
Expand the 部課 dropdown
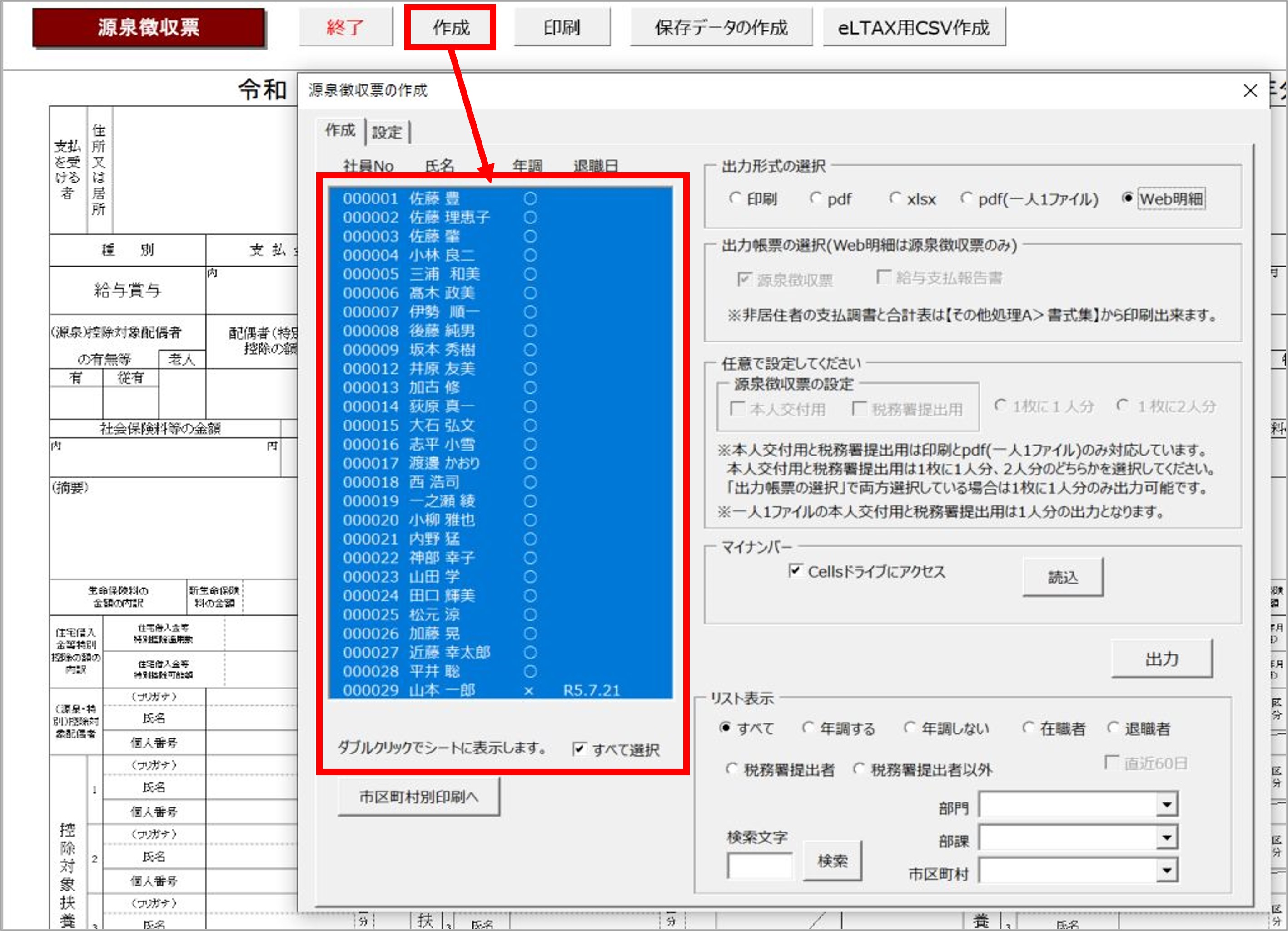(x=1167, y=837)
